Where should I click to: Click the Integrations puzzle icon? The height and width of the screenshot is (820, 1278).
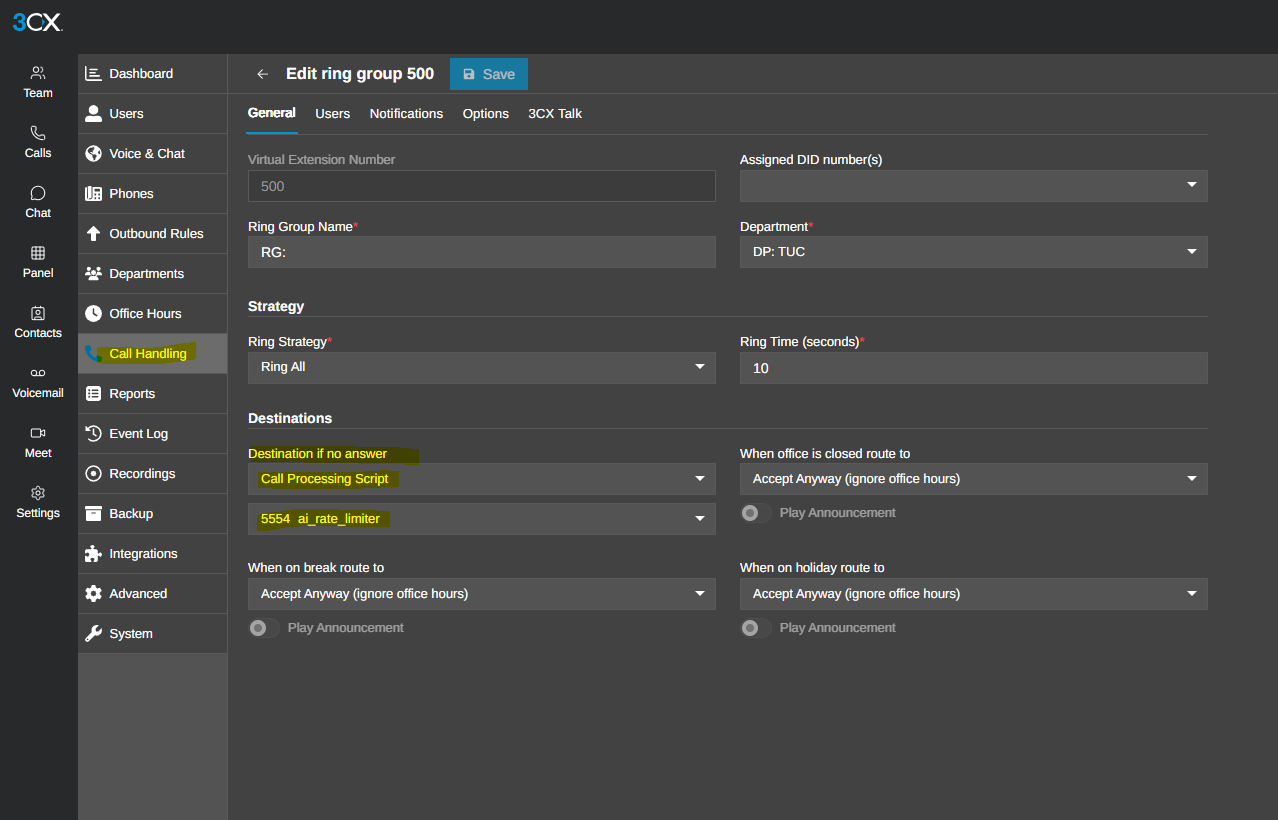pos(94,553)
